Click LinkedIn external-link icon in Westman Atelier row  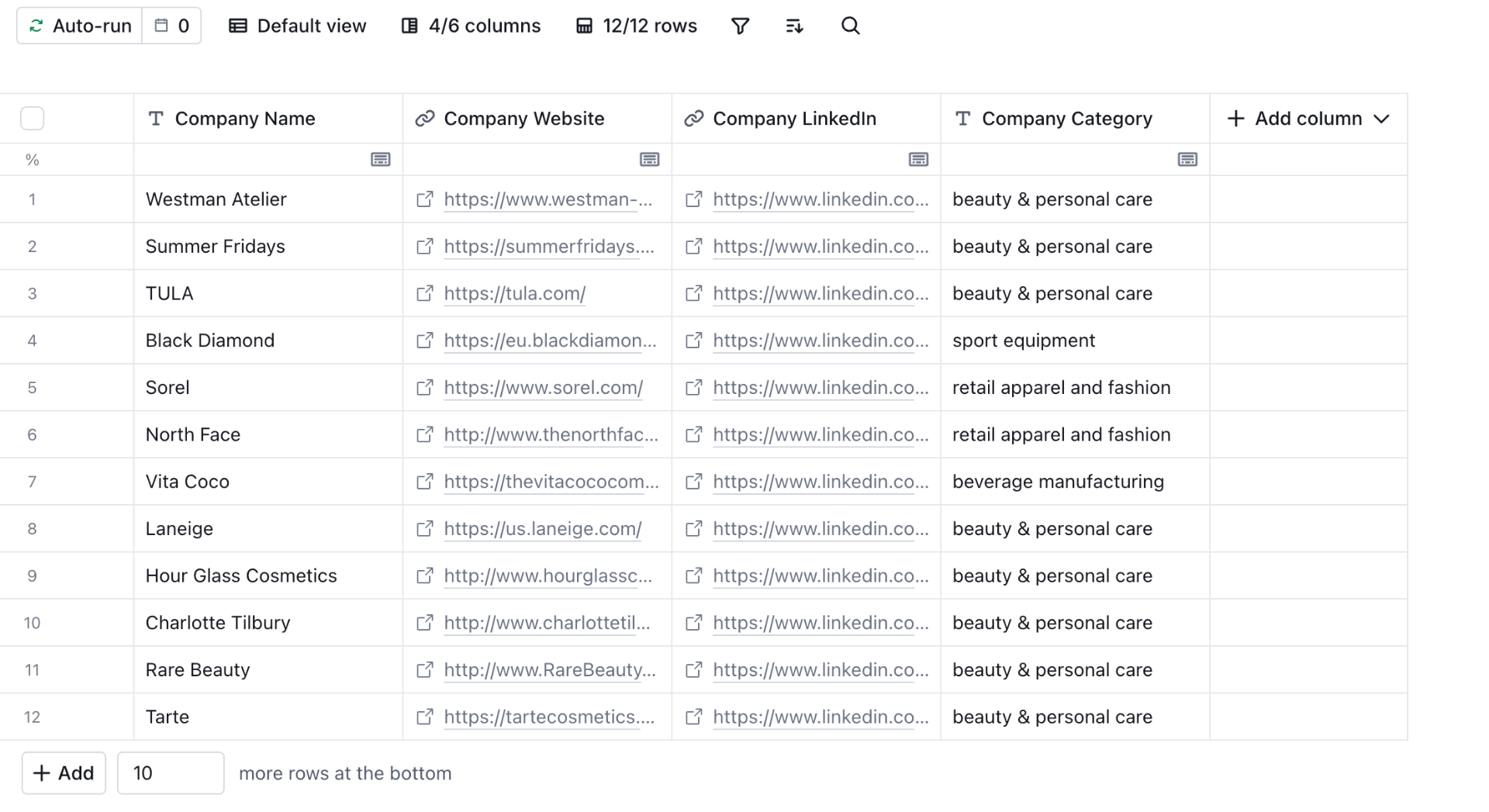click(x=694, y=199)
